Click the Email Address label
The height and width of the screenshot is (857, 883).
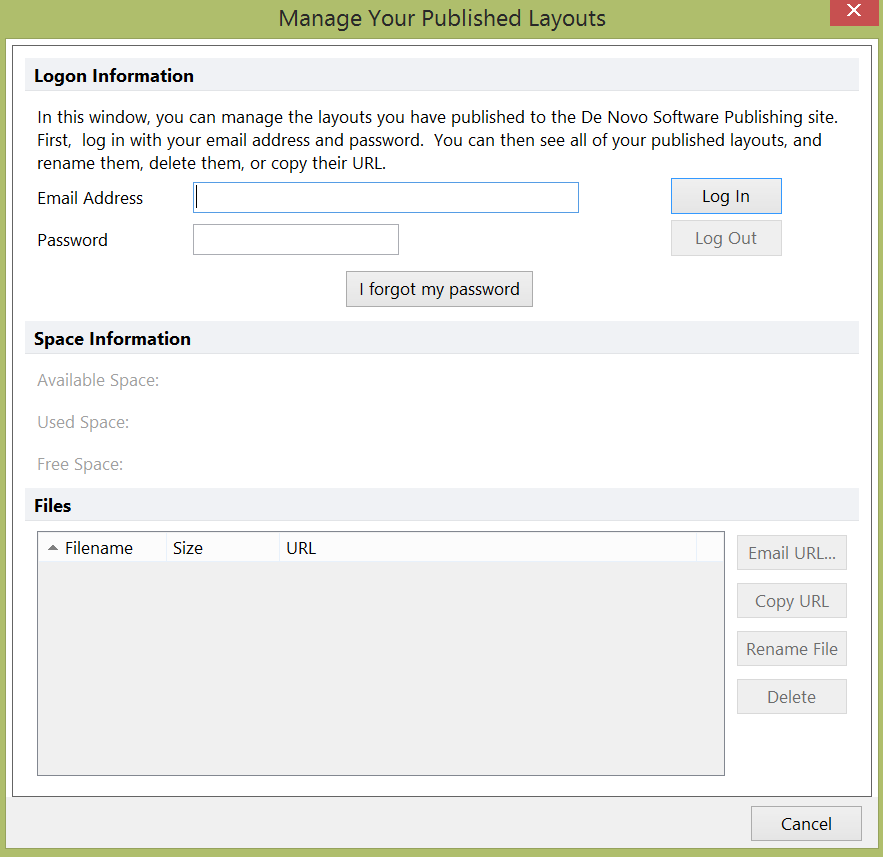tap(90, 198)
